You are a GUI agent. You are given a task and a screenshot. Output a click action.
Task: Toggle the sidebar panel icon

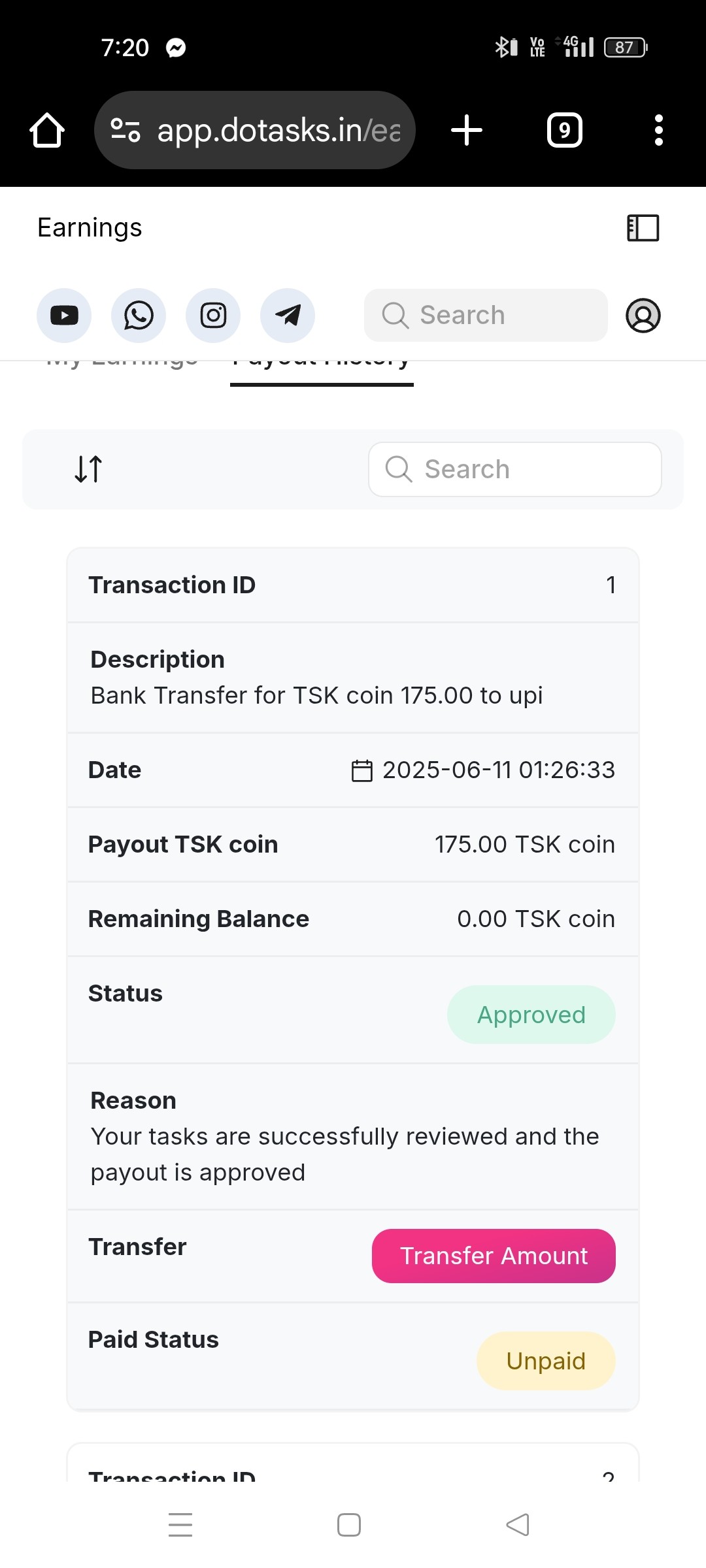click(x=643, y=228)
